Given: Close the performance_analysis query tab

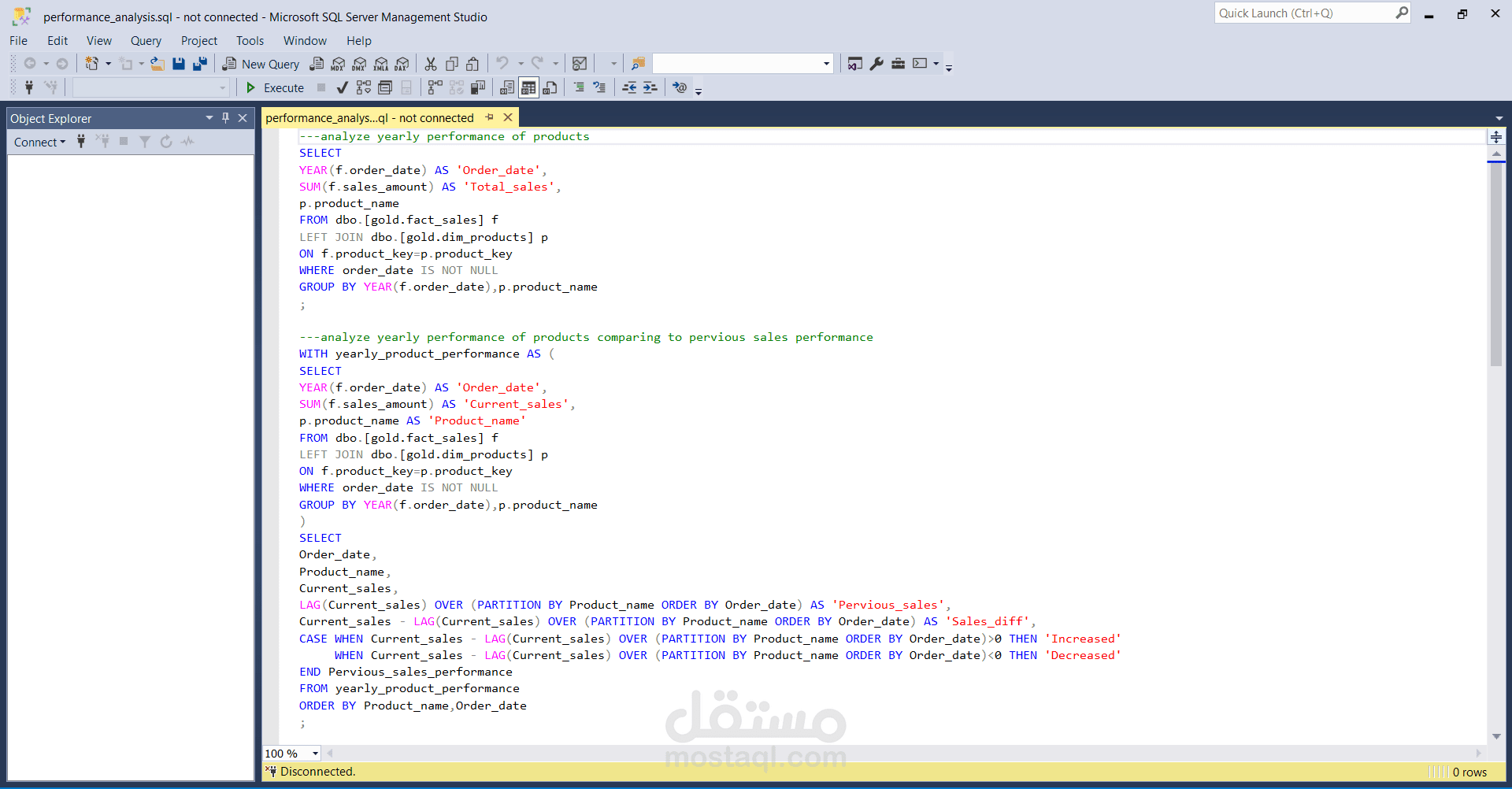Looking at the screenshot, I should pos(508,118).
